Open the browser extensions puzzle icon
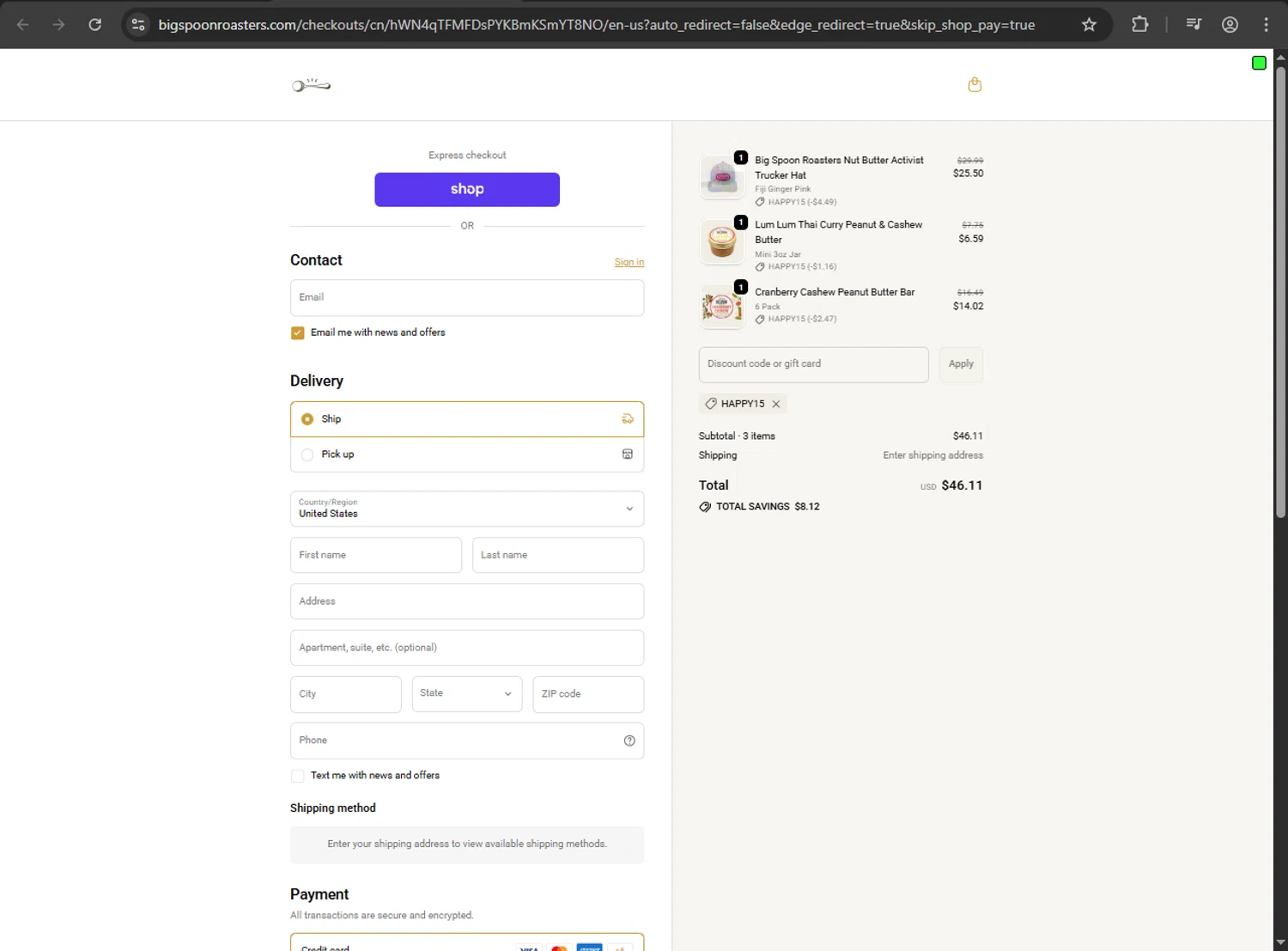The height and width of the screenshot is (951, 1288). pyautogui.click(x=1139, y=25)
